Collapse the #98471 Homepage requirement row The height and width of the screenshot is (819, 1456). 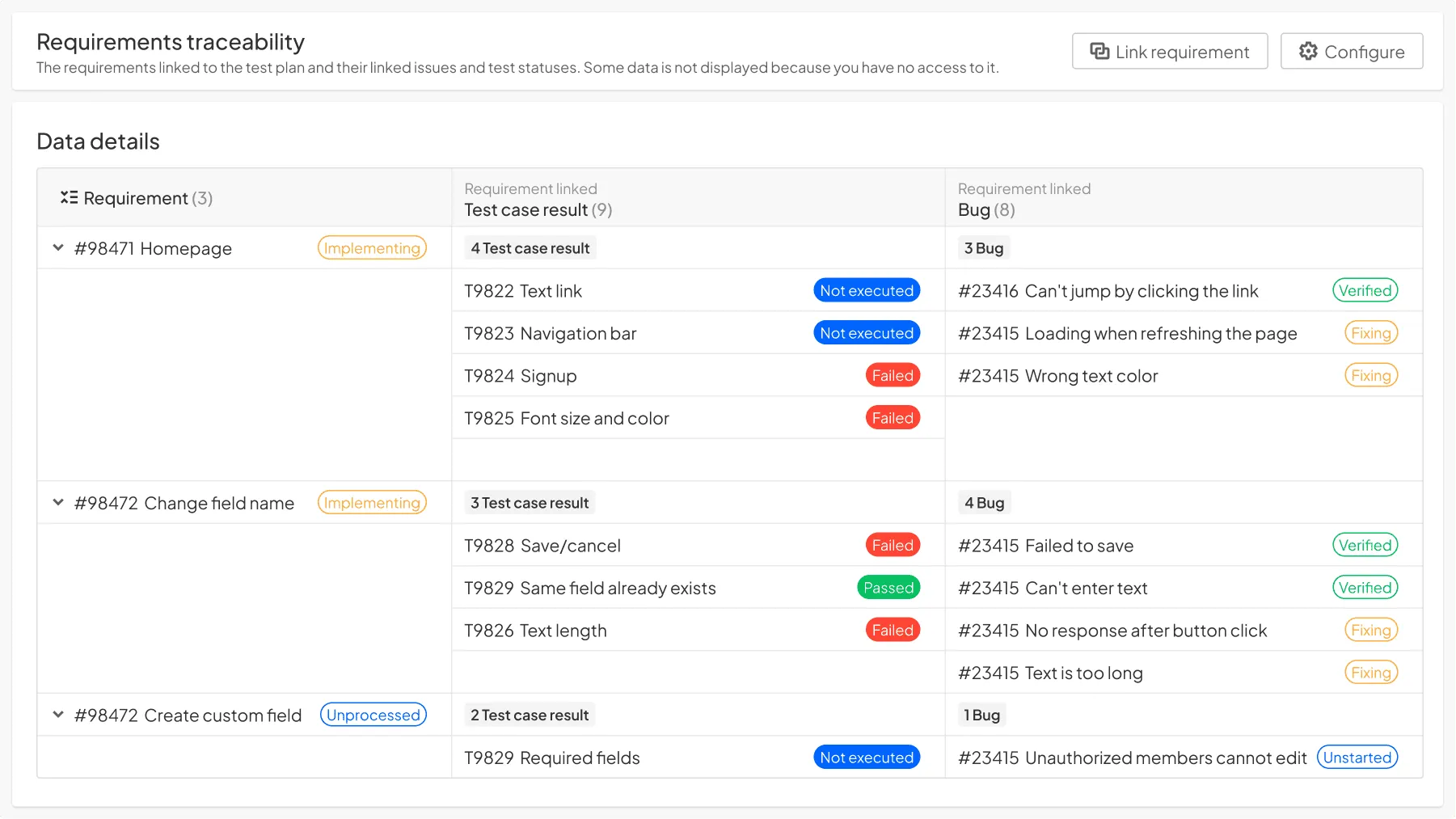(58, 248)
